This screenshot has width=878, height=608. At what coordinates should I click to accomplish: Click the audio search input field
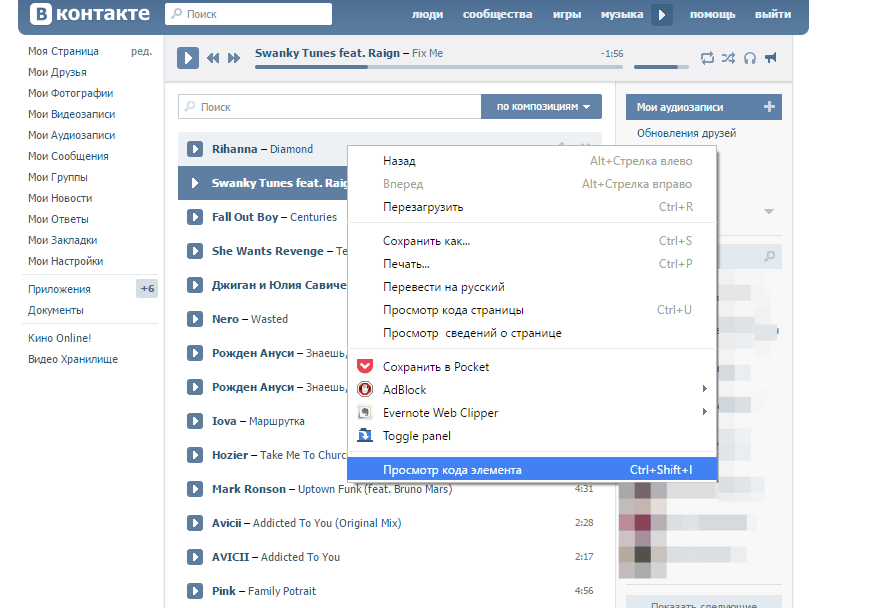click(x=329, y=106)
